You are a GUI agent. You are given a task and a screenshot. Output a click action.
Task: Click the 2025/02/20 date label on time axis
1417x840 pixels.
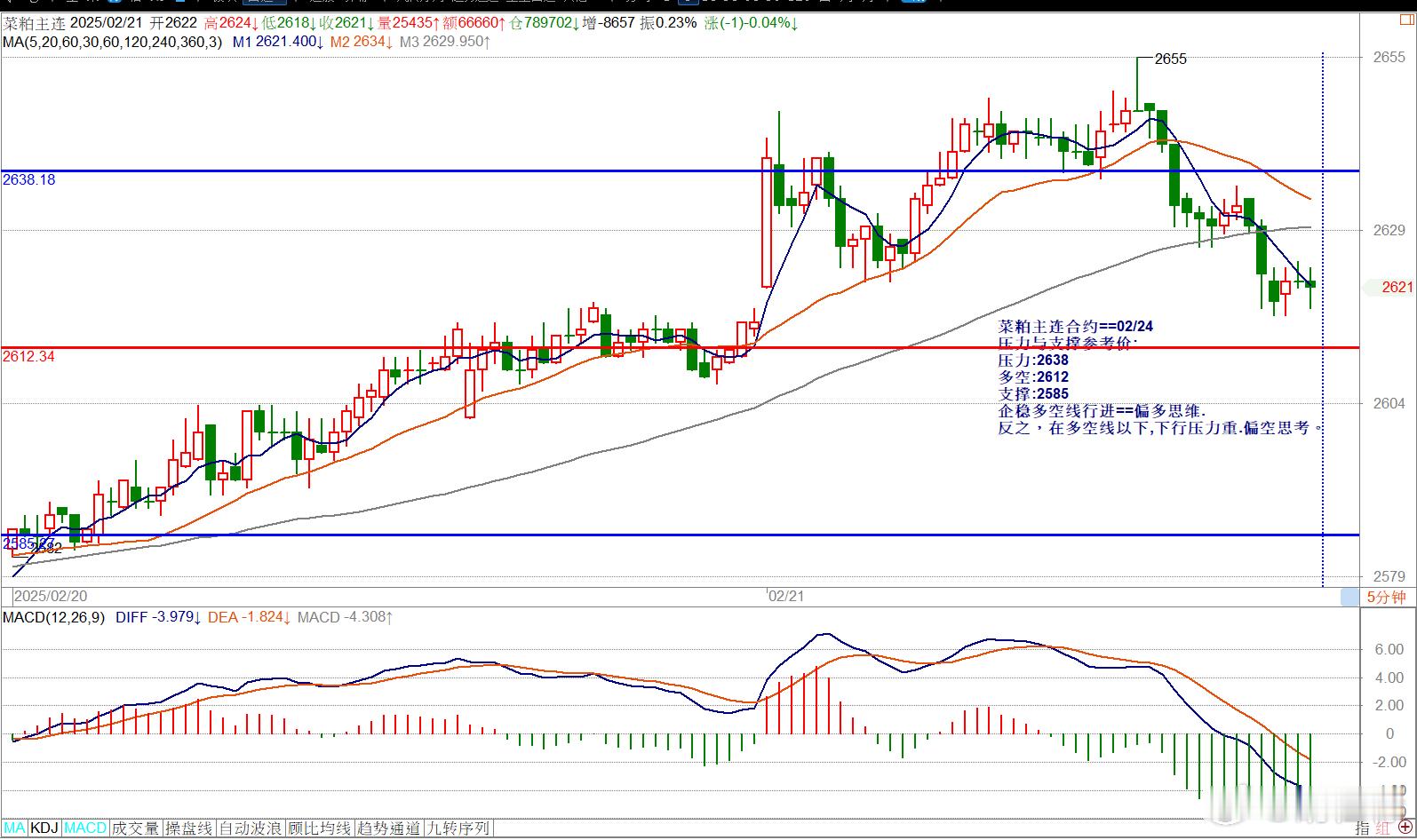(x=51, y=596)
